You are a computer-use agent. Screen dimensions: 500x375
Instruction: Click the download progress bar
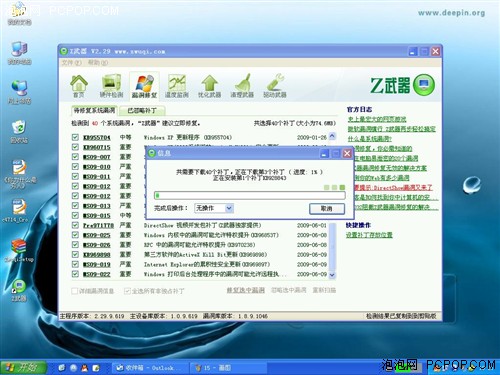[x=249, y=195]
